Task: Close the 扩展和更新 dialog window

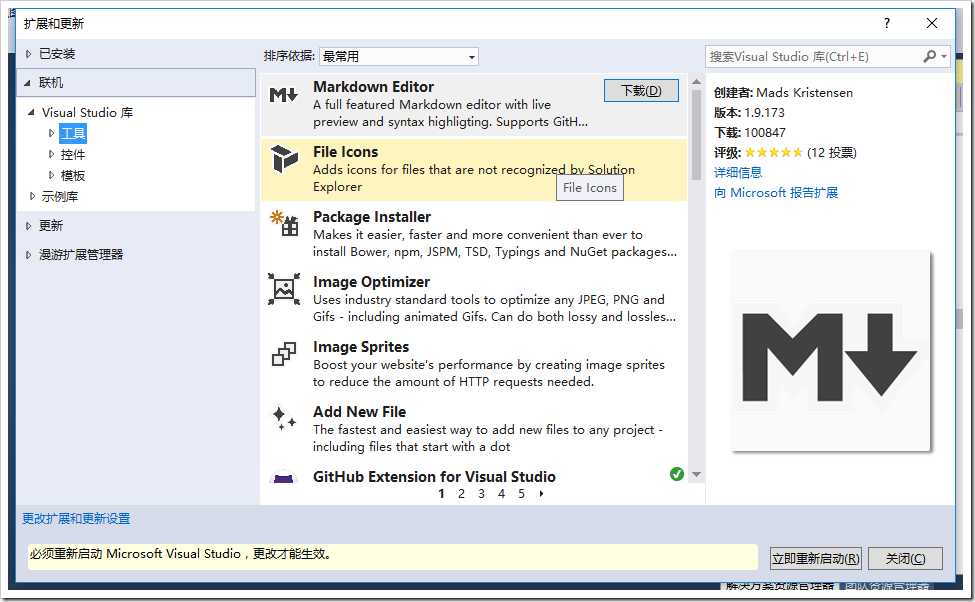Action: (931, 23)
